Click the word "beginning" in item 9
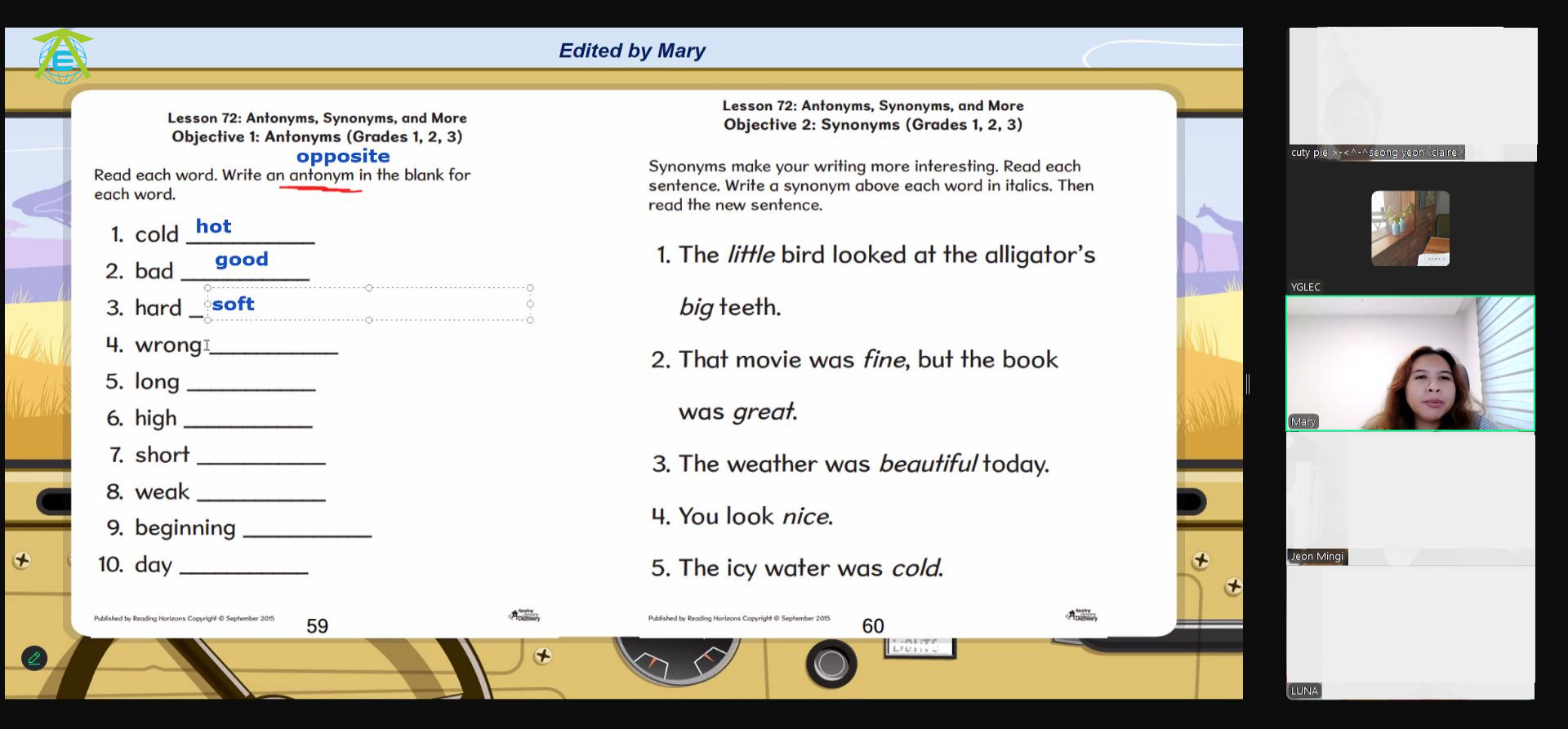 185,529
